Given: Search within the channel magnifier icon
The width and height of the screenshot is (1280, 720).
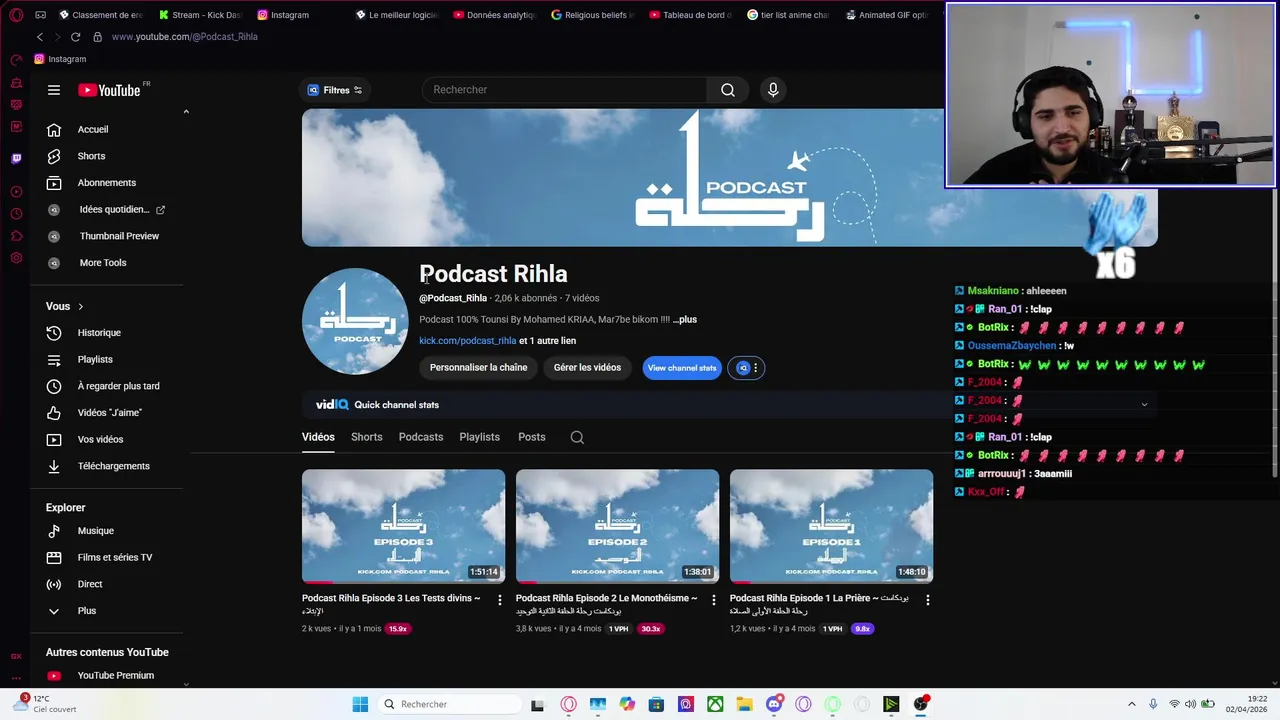Looking at the screenshot, I should (577, 437).
